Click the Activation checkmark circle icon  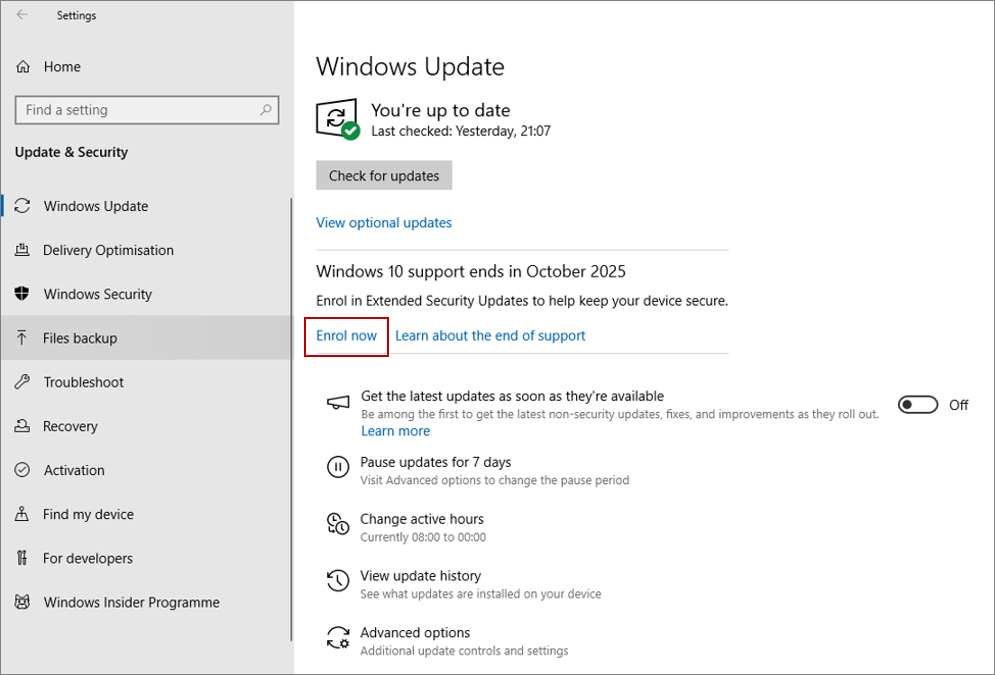pos(22,470)
